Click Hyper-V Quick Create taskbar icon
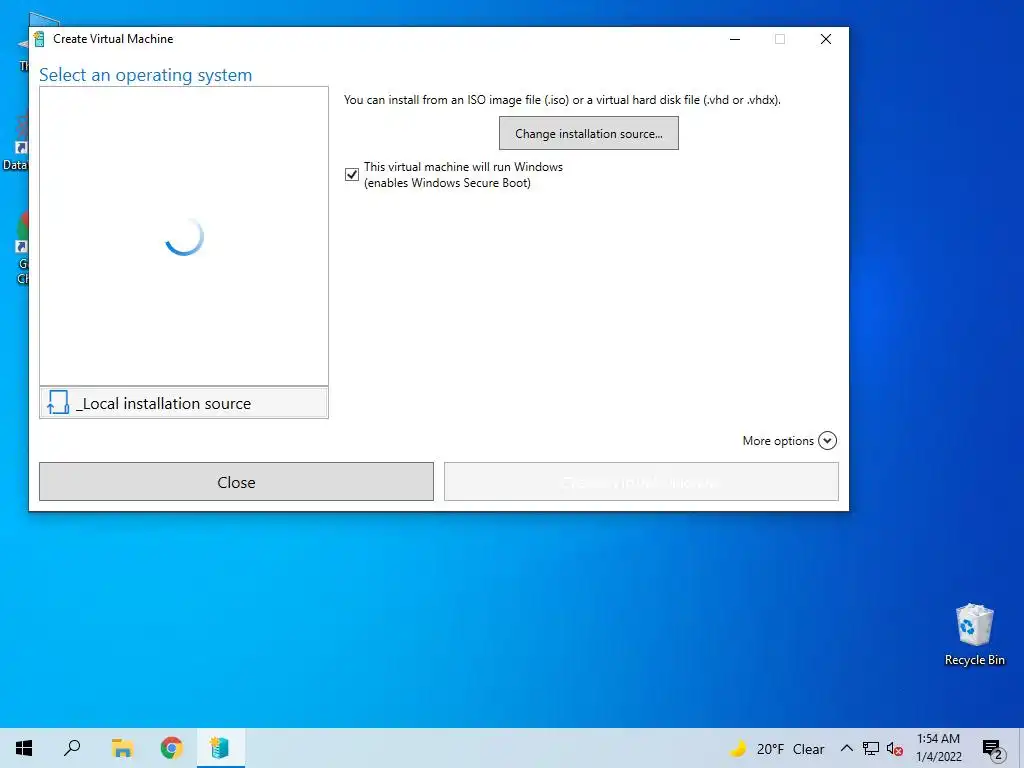Screen dimensions: 1024x768 (x=220, y=748)
